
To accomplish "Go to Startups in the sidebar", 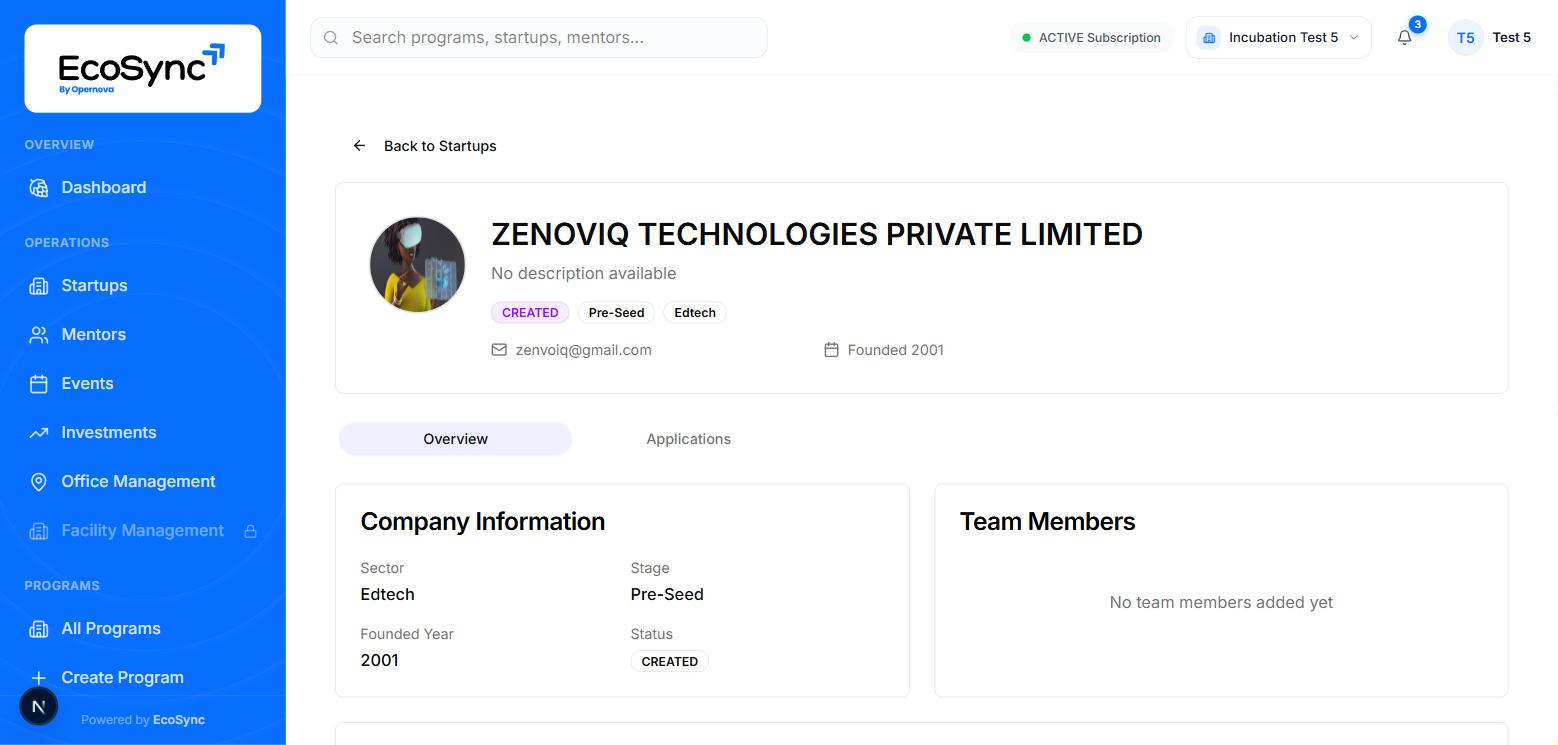I will point(143,286).
